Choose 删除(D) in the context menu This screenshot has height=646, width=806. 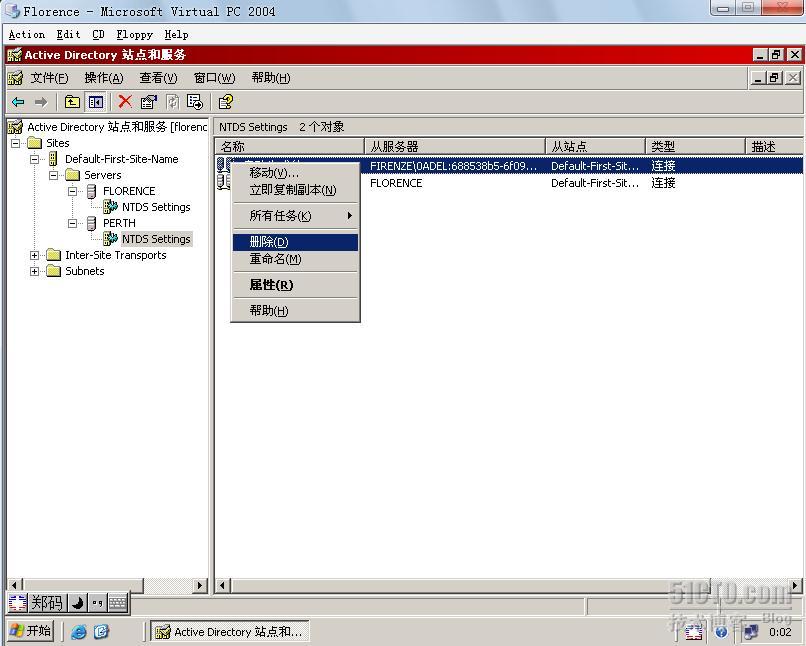coord(296,242)
